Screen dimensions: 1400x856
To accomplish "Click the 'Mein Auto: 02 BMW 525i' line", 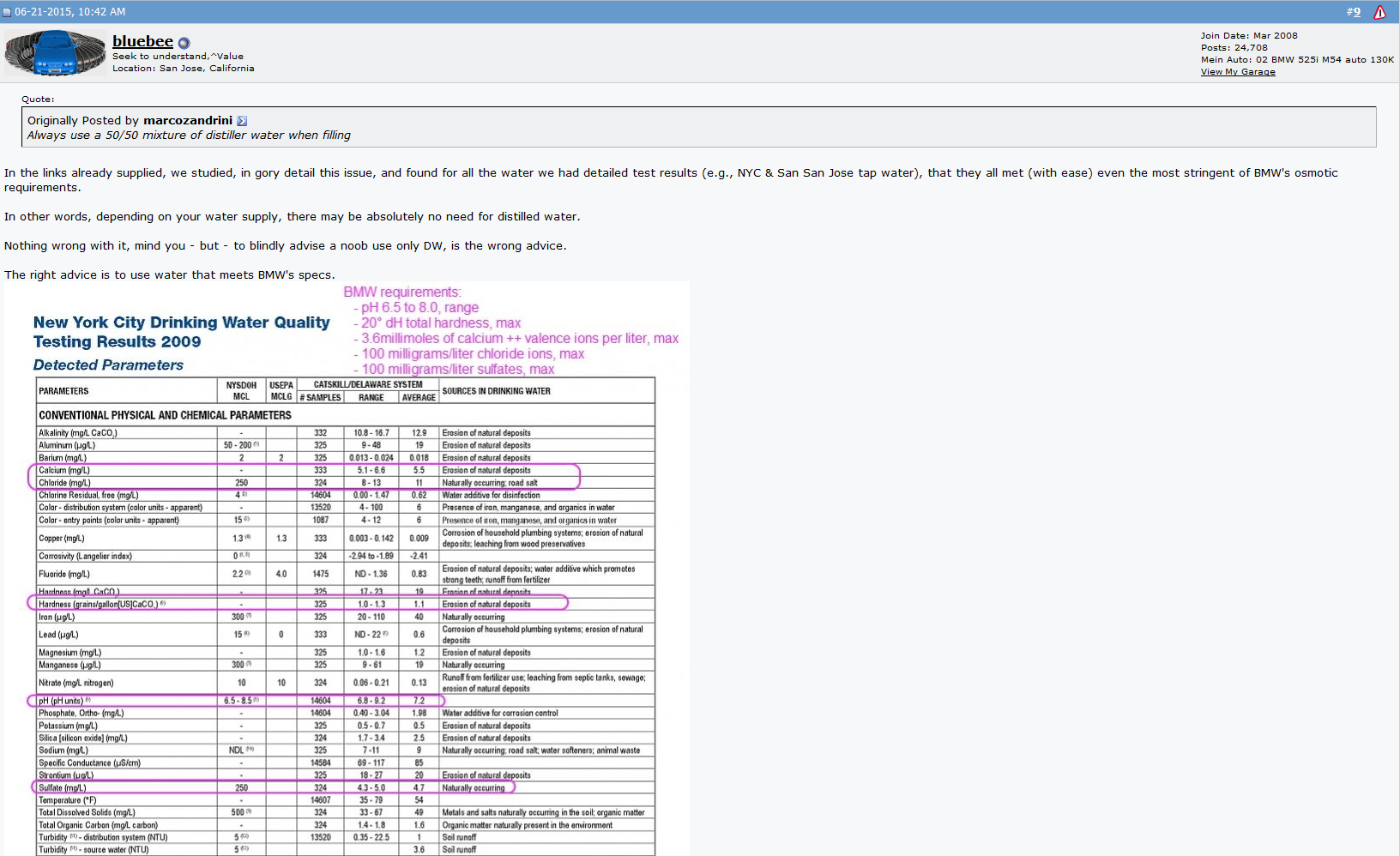I will [1297, 60].
